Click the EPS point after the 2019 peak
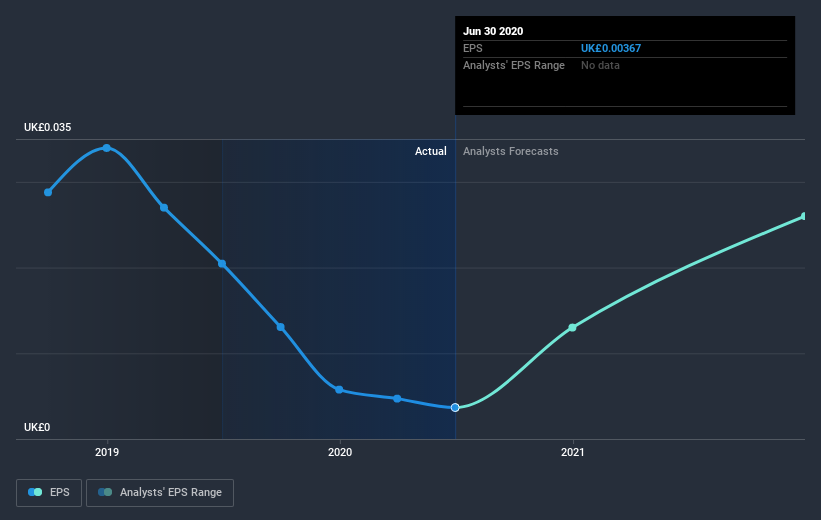This screenshot has height=520, width=821. point(164,208)
